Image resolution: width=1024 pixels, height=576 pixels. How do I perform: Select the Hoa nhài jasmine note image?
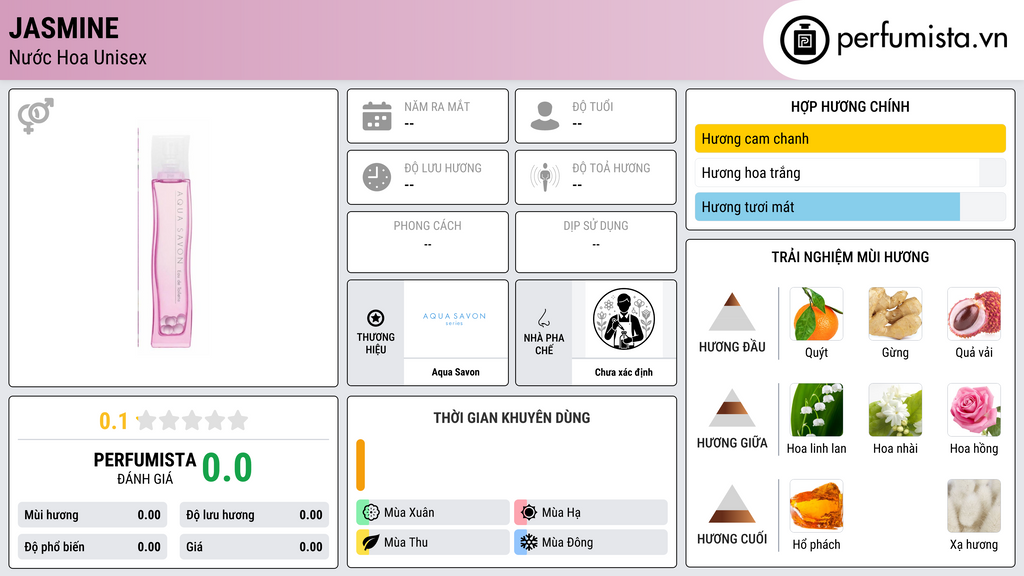[x=895, y=410]
